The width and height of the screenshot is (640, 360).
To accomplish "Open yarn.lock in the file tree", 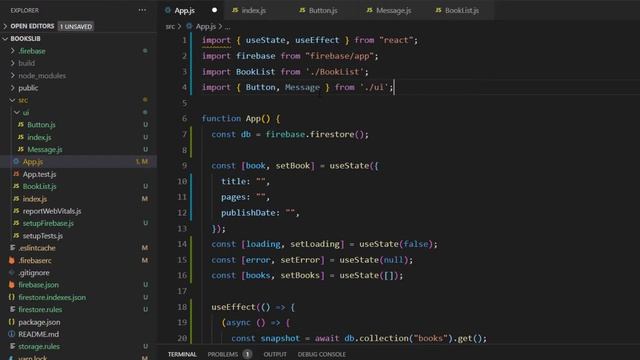I will [33, 358].
